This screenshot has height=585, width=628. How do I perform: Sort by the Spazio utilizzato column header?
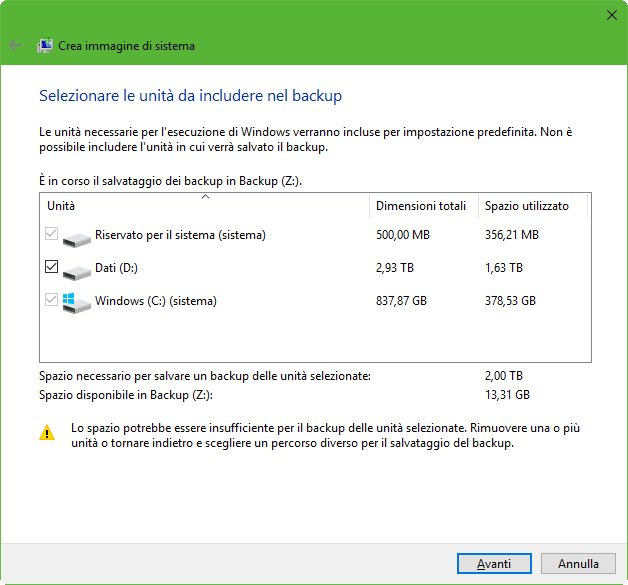[x=527, y=207]
